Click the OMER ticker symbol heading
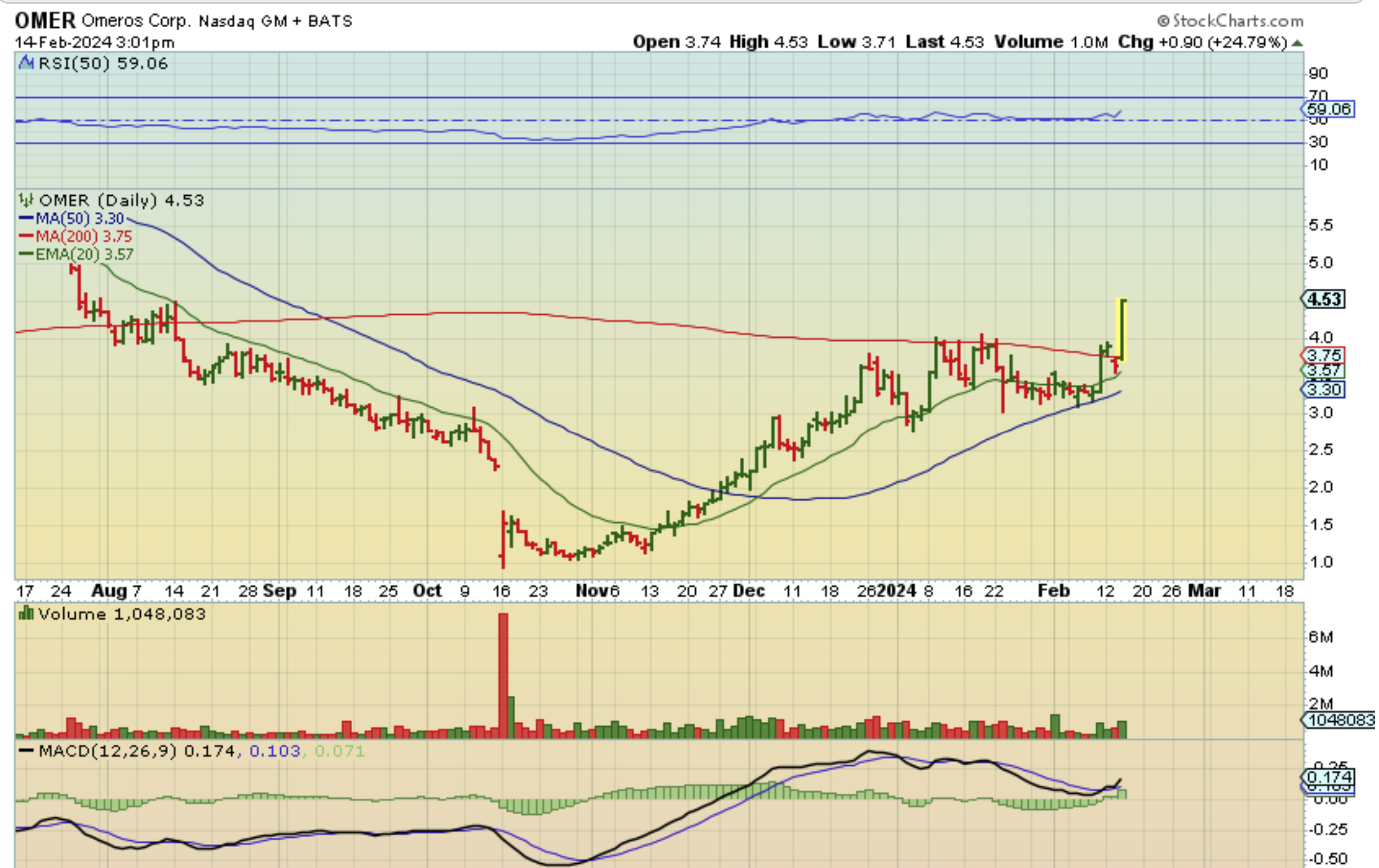1379x868 pixels. [45, 21]
